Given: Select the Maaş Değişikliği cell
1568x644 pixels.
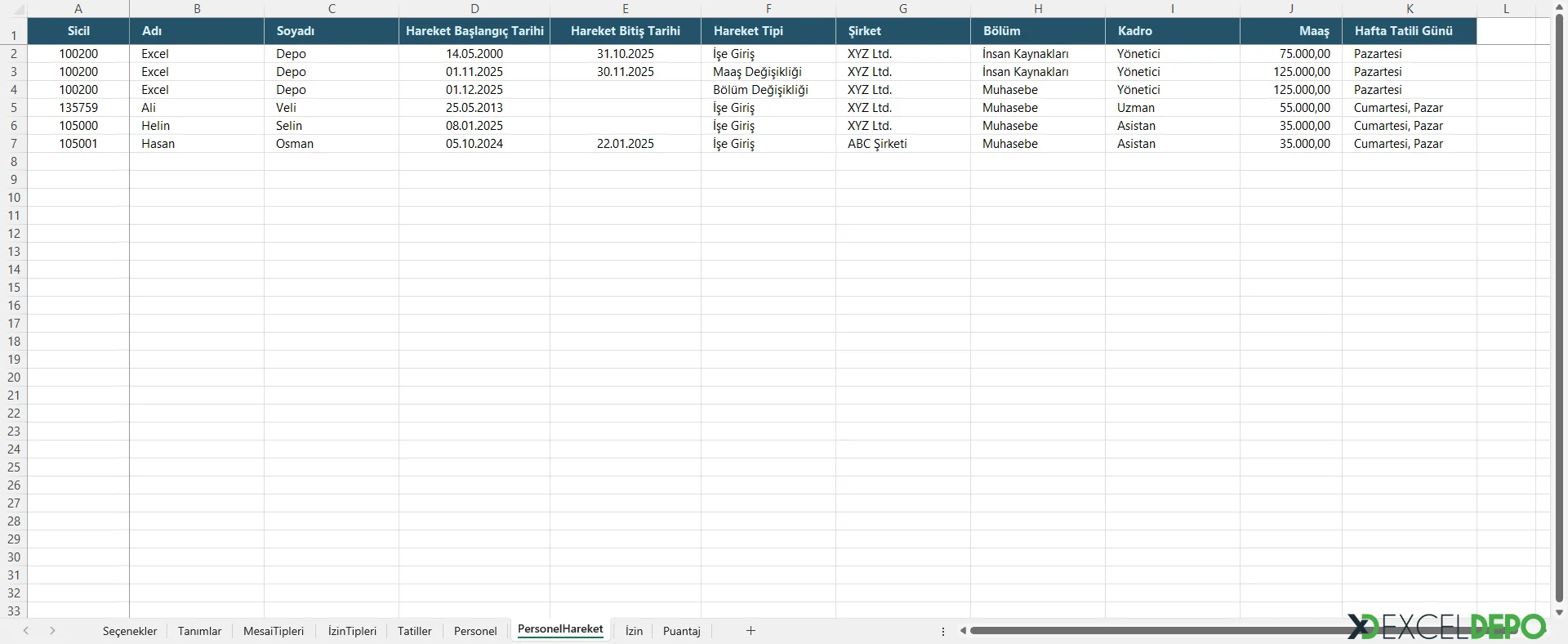Looking at the screenshot, I should tap(768, 72).
